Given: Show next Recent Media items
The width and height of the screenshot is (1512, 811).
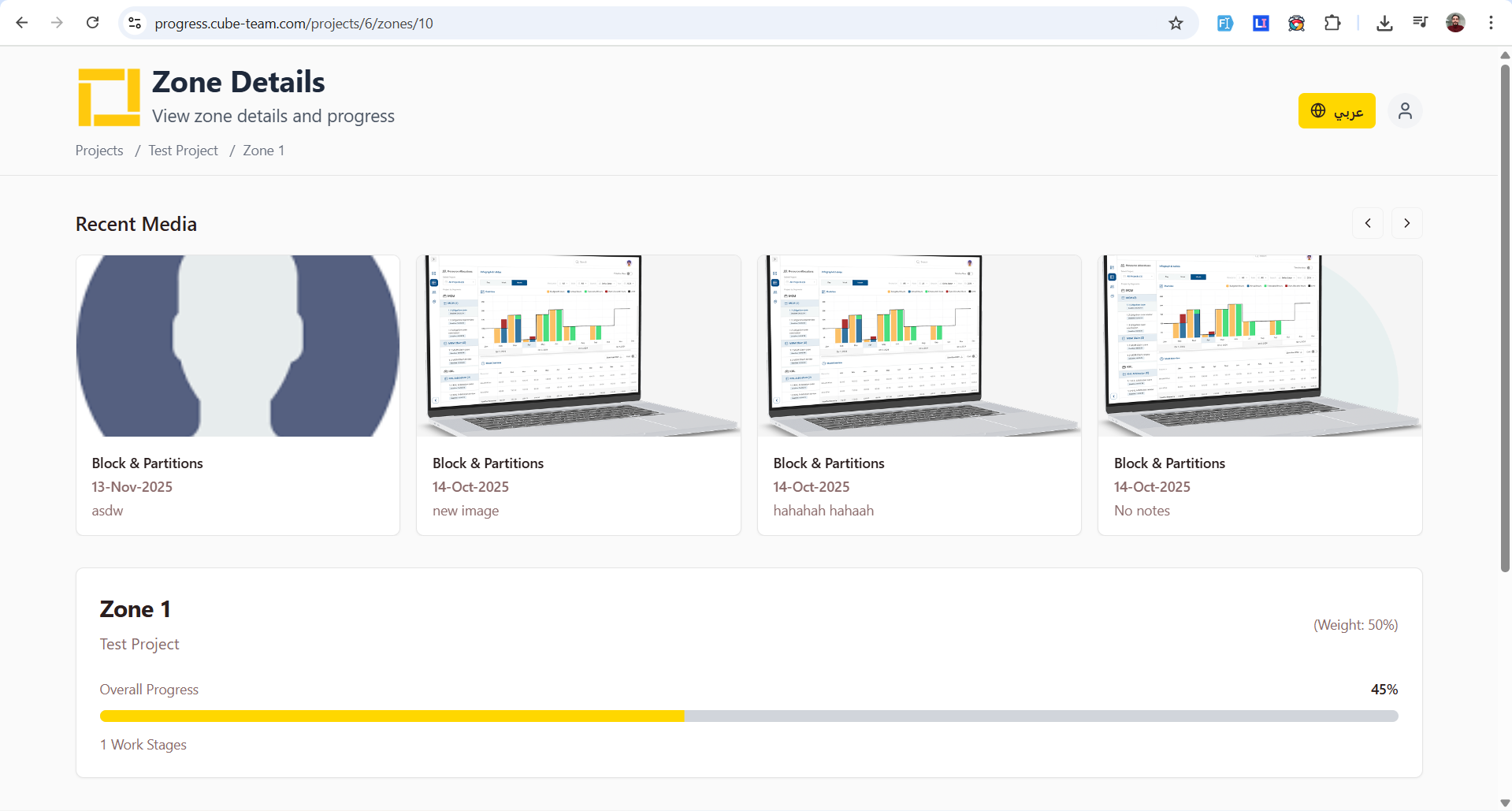Looking at the screenshot, I should pyautogui.click(x=1406, y=223).
